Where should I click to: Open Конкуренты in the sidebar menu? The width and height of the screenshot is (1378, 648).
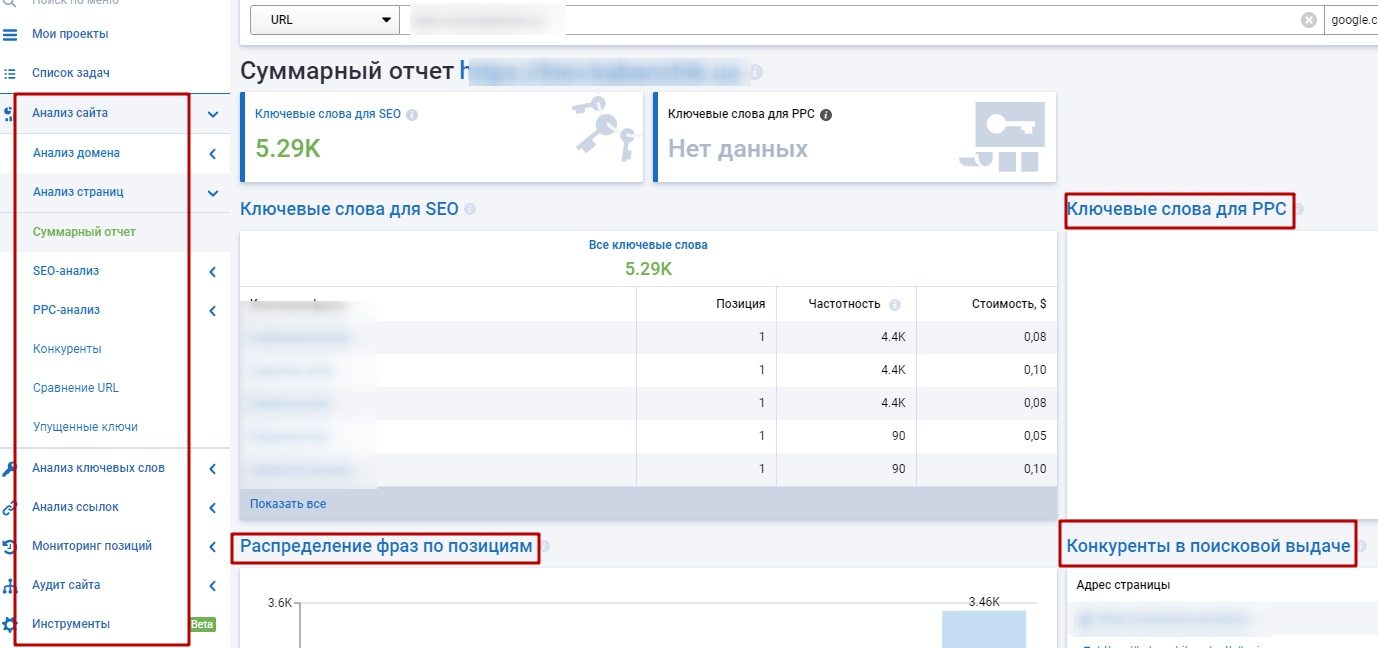point(67,349)
